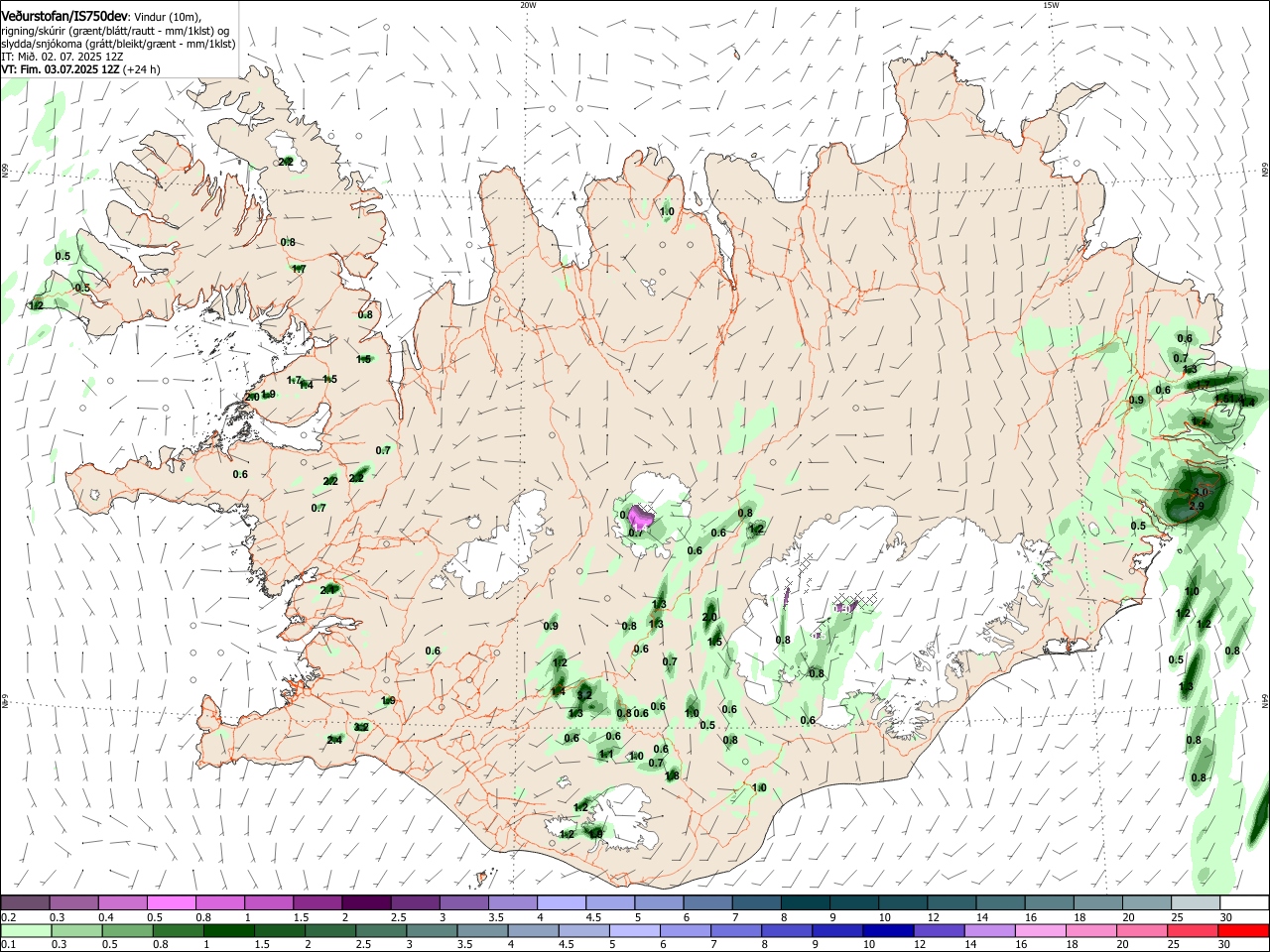Click the bright red 30 mm rain swatch
Image resolution: width=1270 pixels, height=952 pixels.
coord(1244,930)
